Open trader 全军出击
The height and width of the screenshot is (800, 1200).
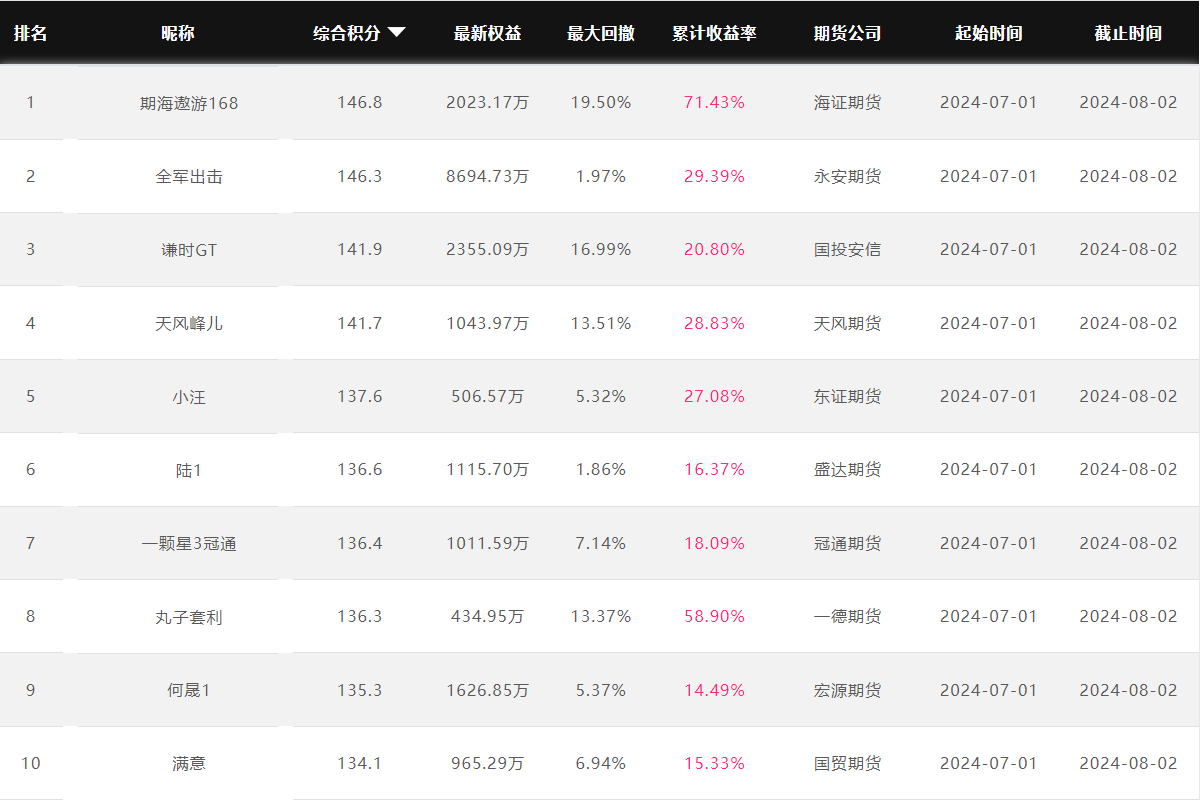click(189, 176)
